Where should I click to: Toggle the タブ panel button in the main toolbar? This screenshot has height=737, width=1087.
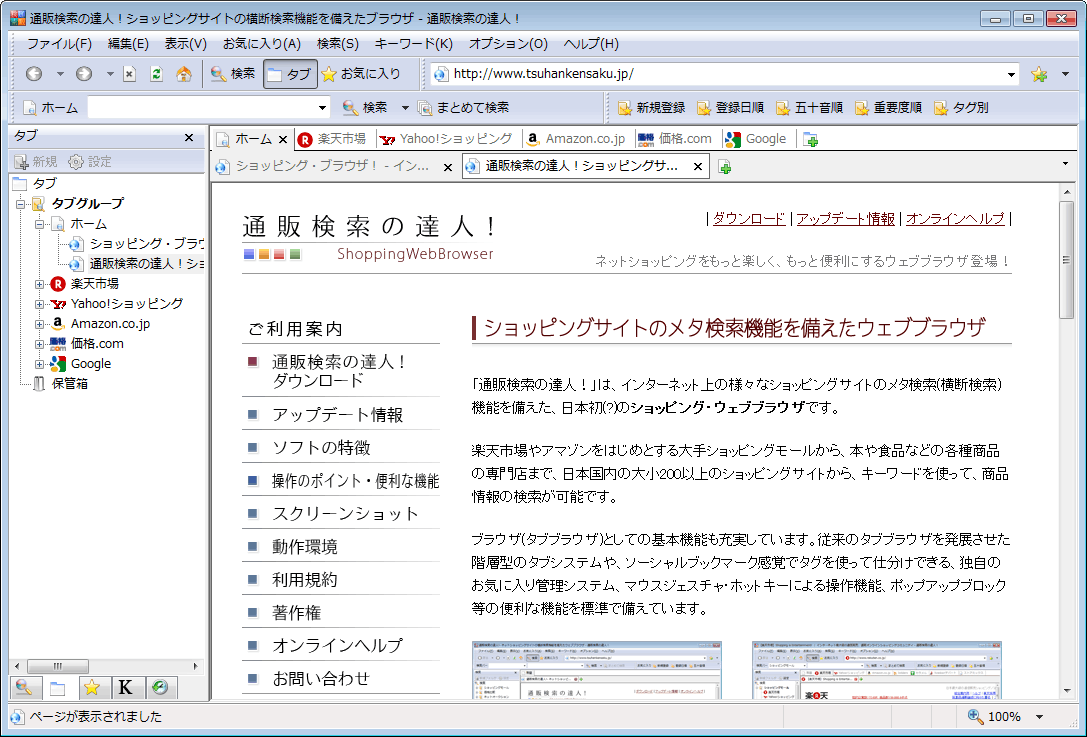click(290, 73)
